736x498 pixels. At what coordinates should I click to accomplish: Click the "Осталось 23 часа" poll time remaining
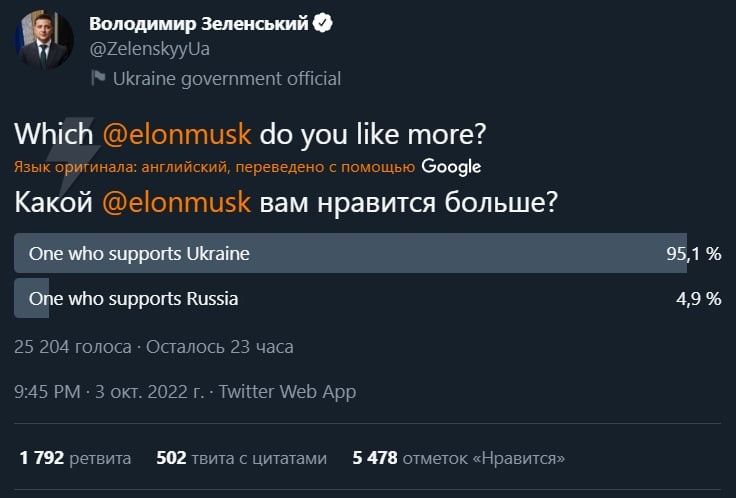click(x=220, y=347)
